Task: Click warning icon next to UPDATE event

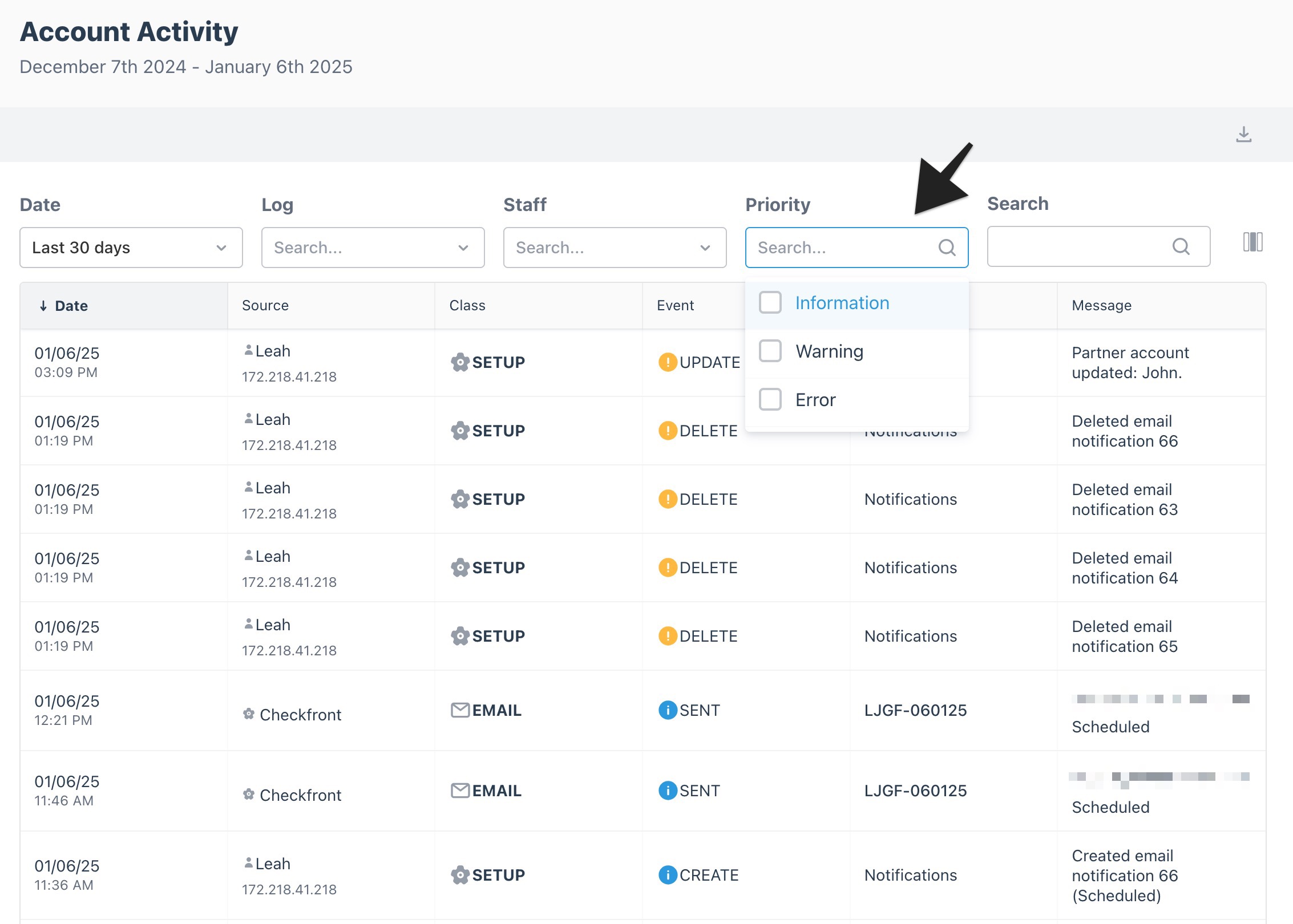Action: (x=668, y=362)
